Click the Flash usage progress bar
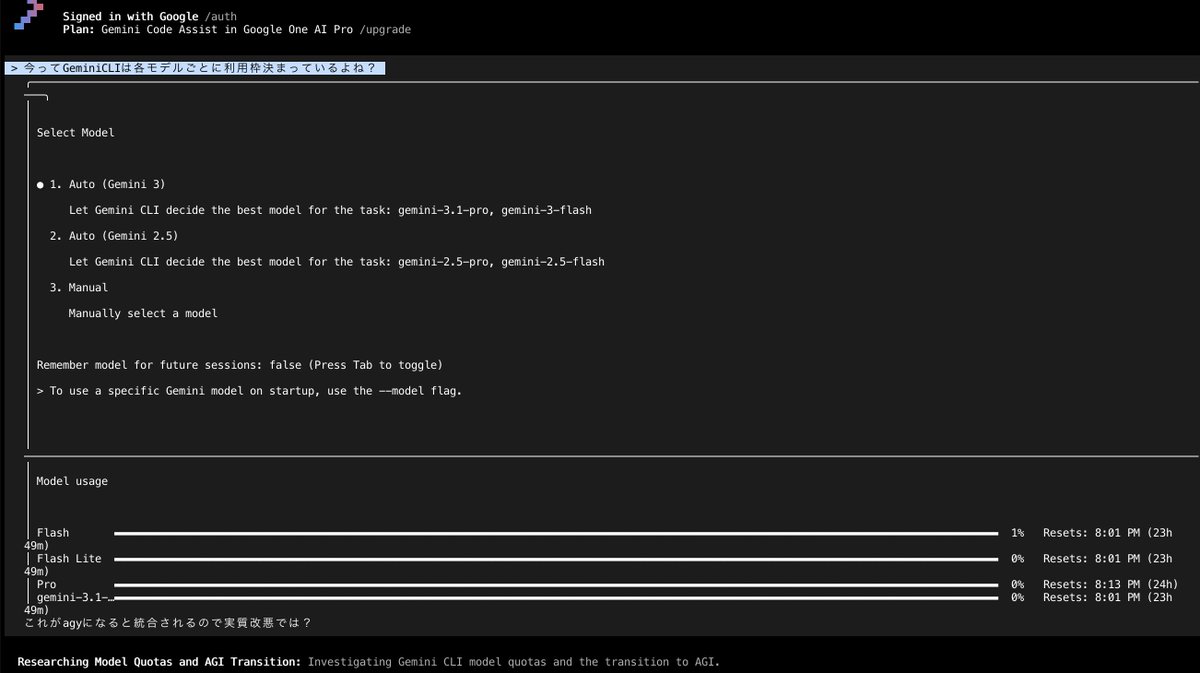Screen dimensions: 1200x673 coord(556,534)
